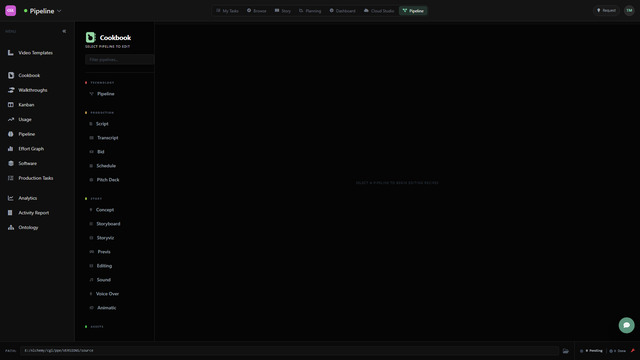Viewport: 640px width, 360px height.
Task: Open the Pipeline workspace dropdown
Action: coord(42,11)
